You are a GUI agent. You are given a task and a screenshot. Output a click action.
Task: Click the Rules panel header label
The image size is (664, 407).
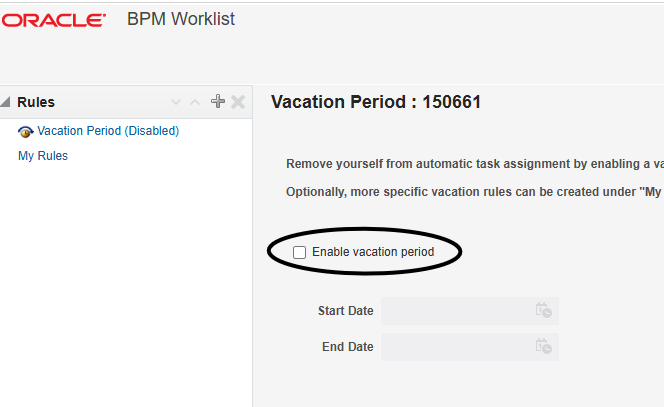click(36, 102)
